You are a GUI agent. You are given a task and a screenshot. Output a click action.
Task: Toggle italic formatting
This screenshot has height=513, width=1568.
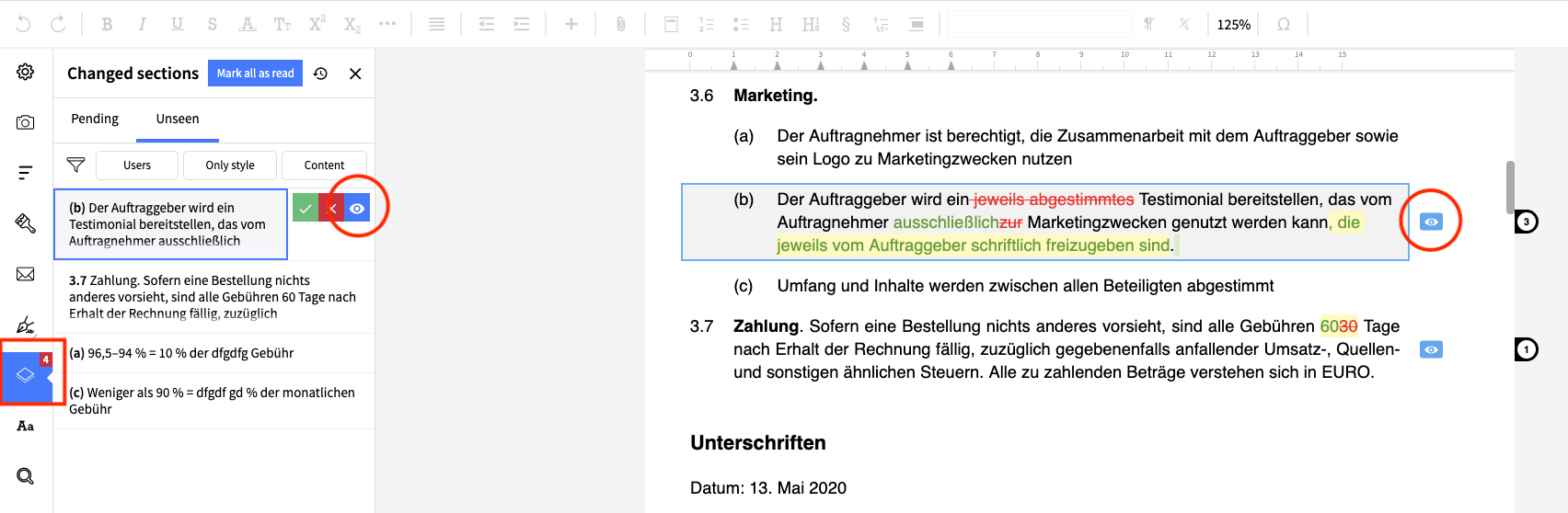click(142, 24)
